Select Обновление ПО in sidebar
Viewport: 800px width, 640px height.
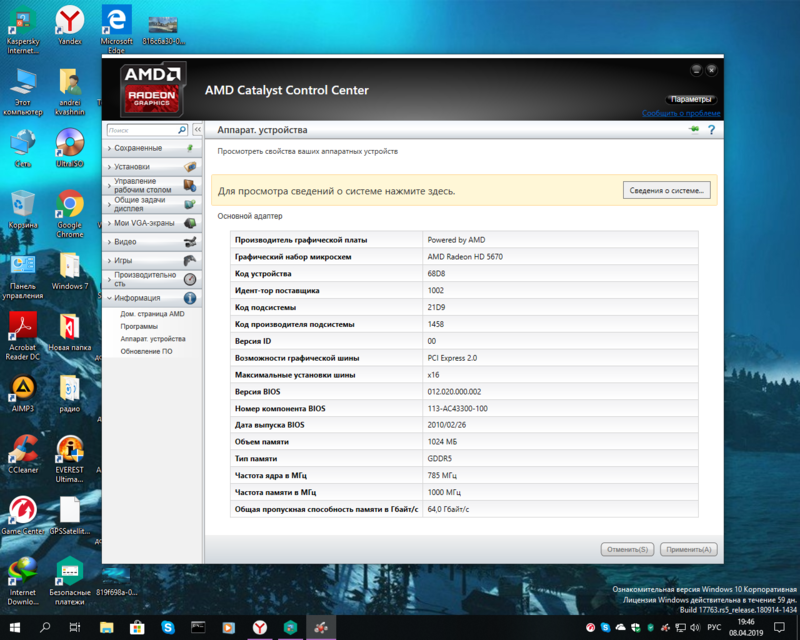click(146, 351)
